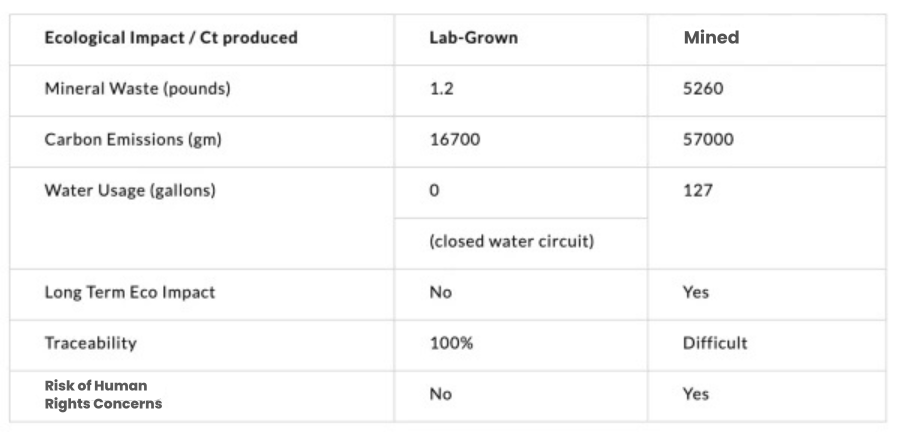Select the Traceability row label
900x432 pixels.
point(91,343)
